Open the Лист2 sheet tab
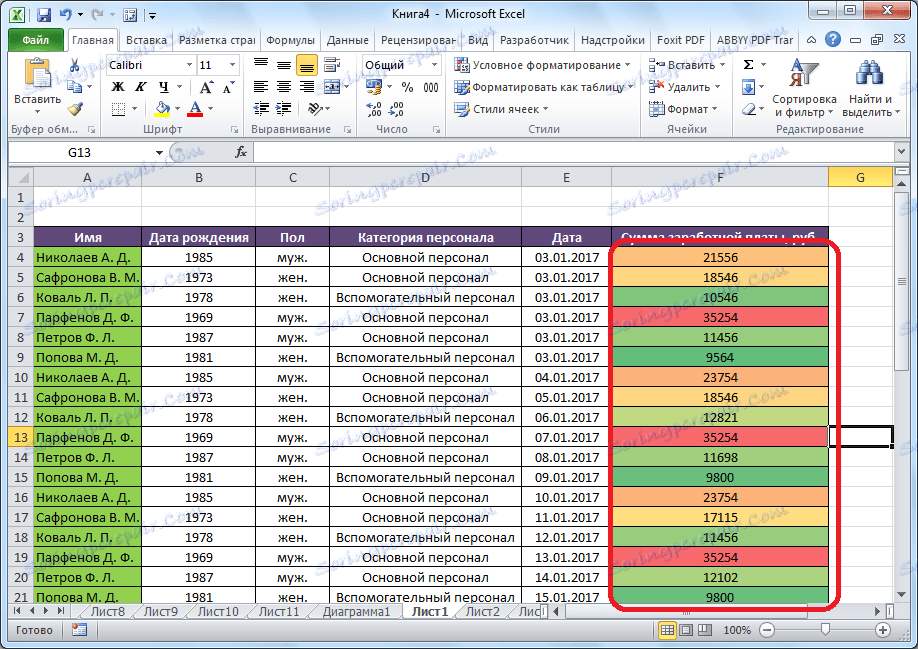Viewport: 918px width, 649px height. pos(482,611)
